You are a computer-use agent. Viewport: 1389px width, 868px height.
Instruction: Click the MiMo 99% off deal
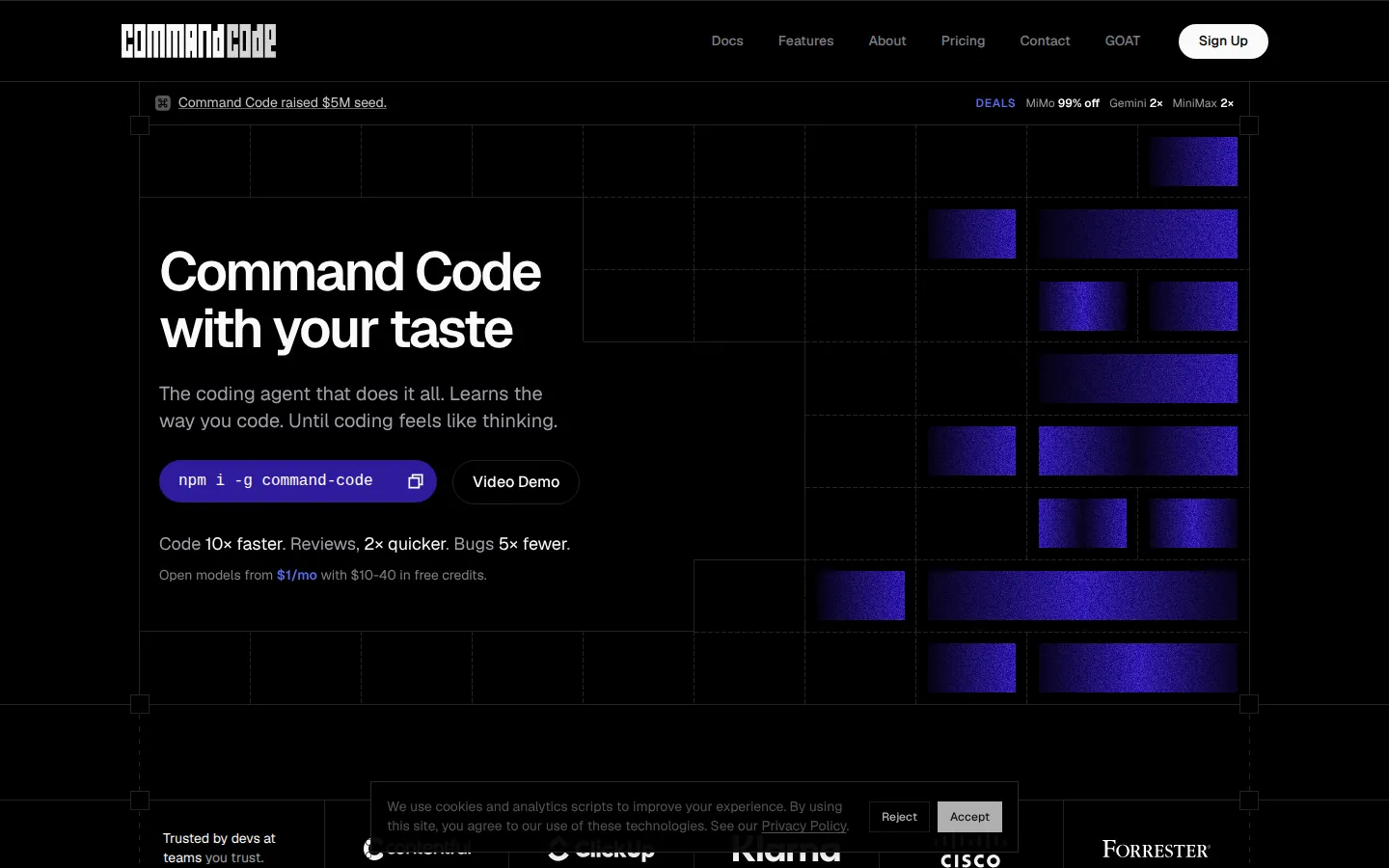click(x=1063, y=103)
